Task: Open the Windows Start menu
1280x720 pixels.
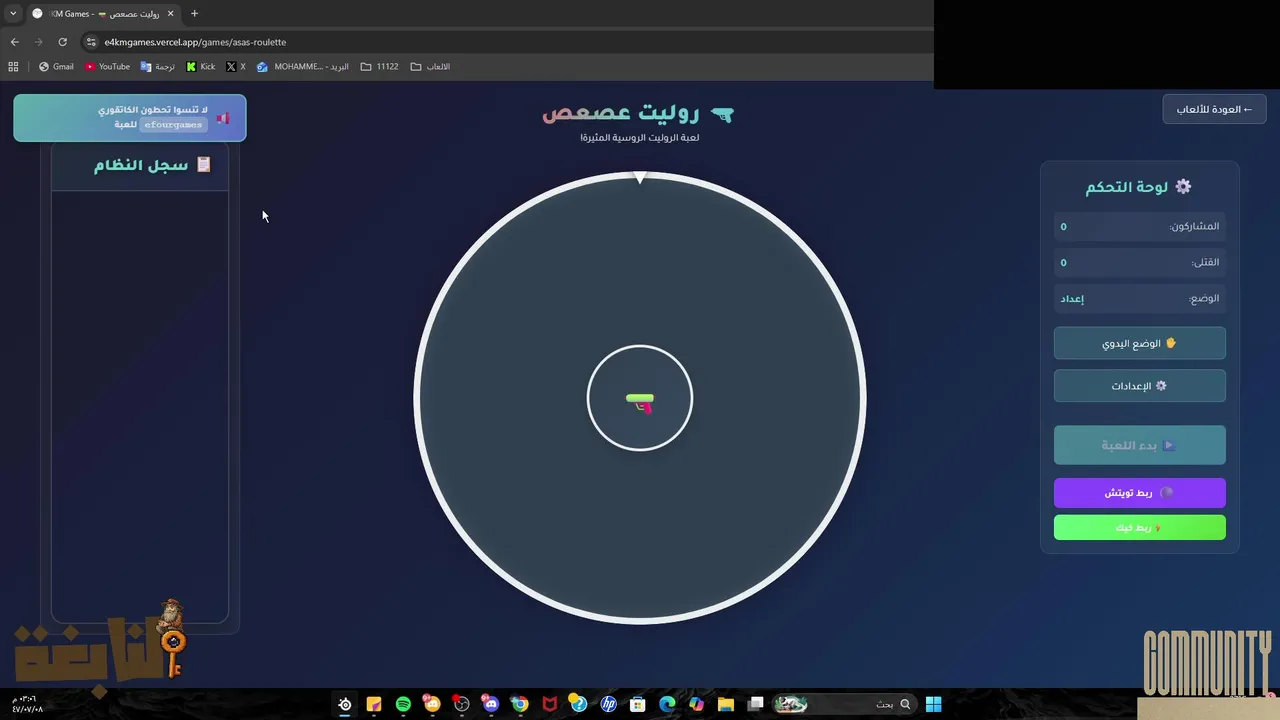Action: point(933,704)
